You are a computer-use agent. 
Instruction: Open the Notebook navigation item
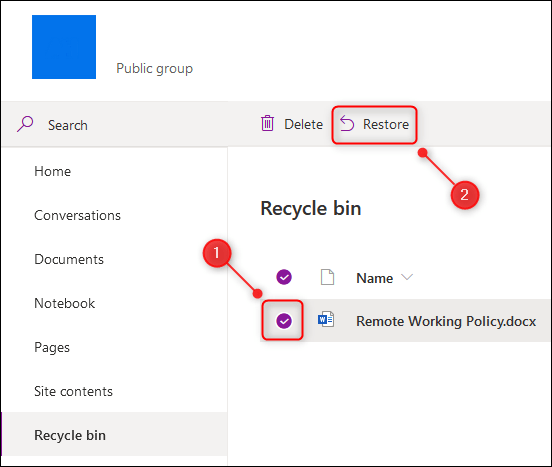[x=65, y=303]
